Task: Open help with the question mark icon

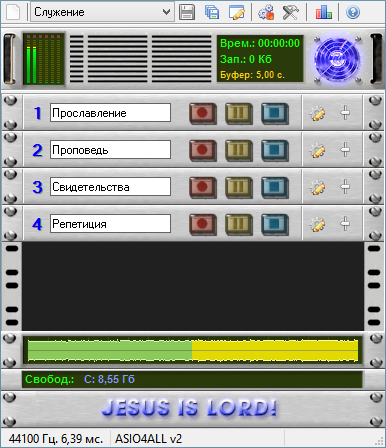Action: (x=353, y=12)
